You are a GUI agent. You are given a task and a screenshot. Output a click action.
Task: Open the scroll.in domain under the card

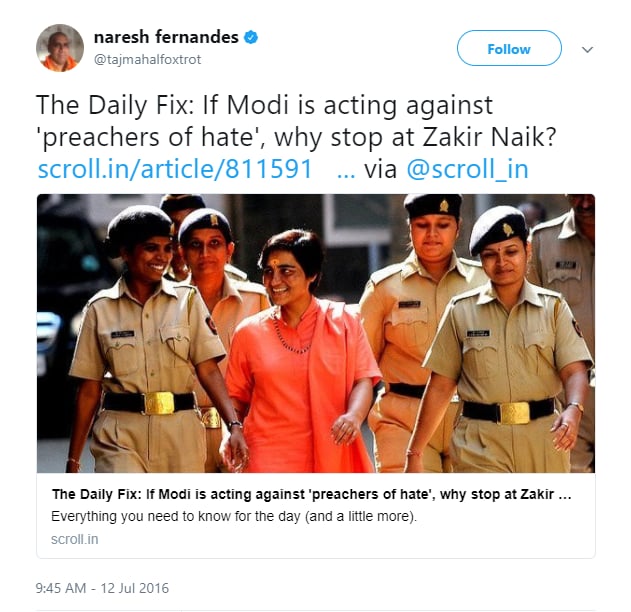coord(74,539)
